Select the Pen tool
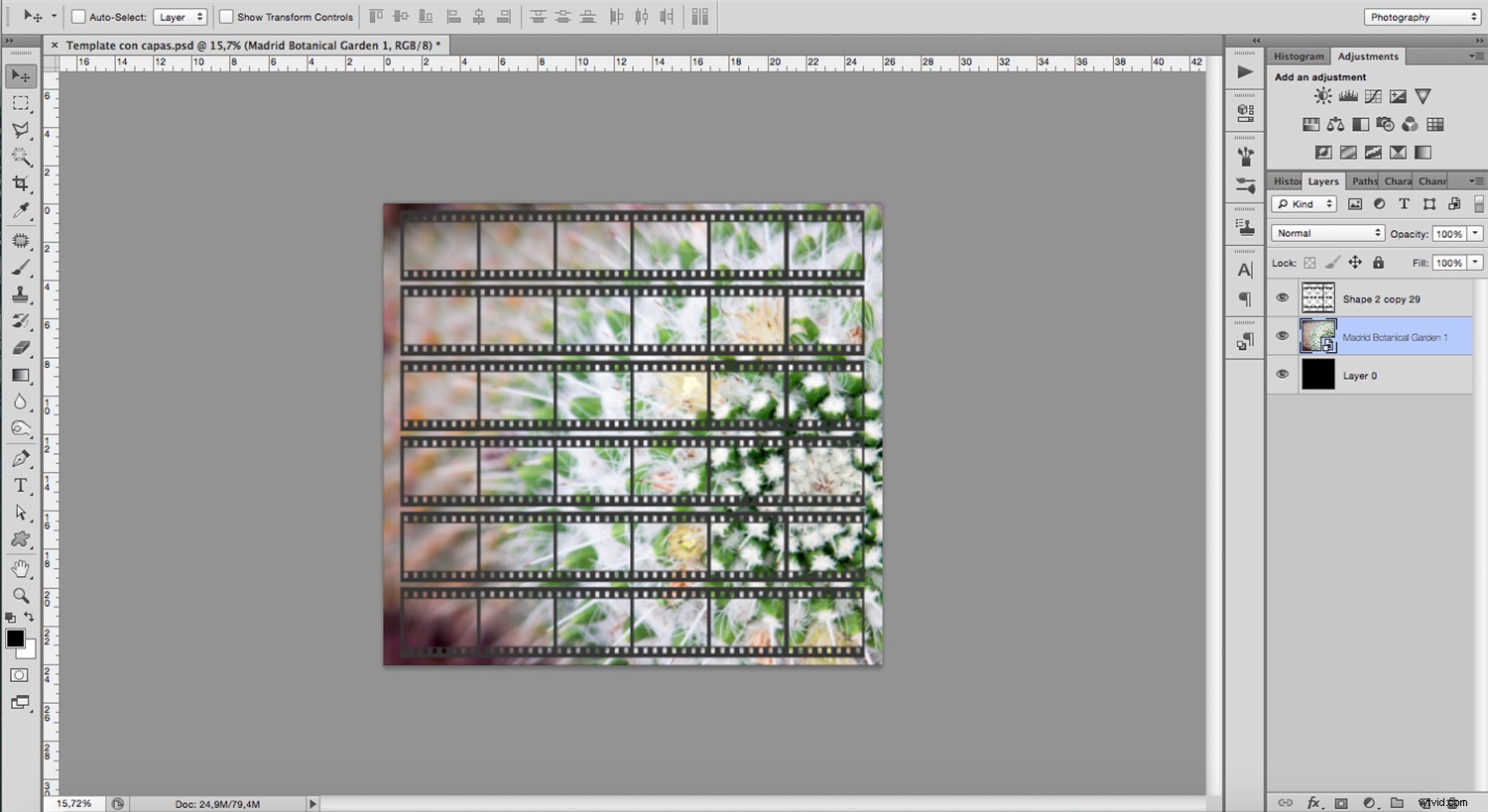The image size is (1488, 812). 20,458
